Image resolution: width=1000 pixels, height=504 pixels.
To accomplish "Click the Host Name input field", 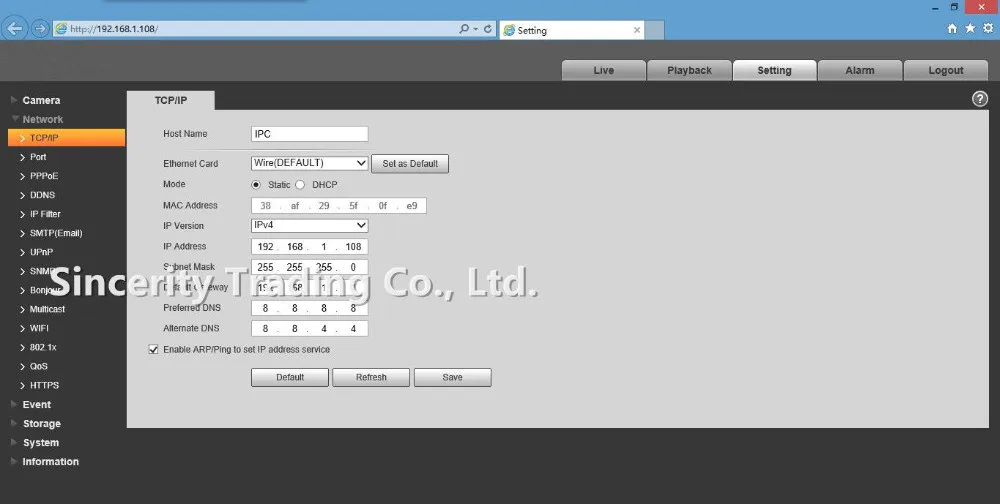I will [309, 134].
